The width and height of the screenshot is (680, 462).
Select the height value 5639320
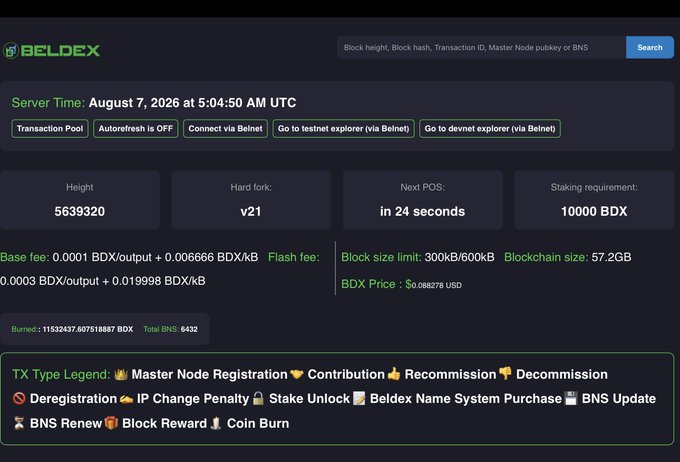[x=80, y=211]
